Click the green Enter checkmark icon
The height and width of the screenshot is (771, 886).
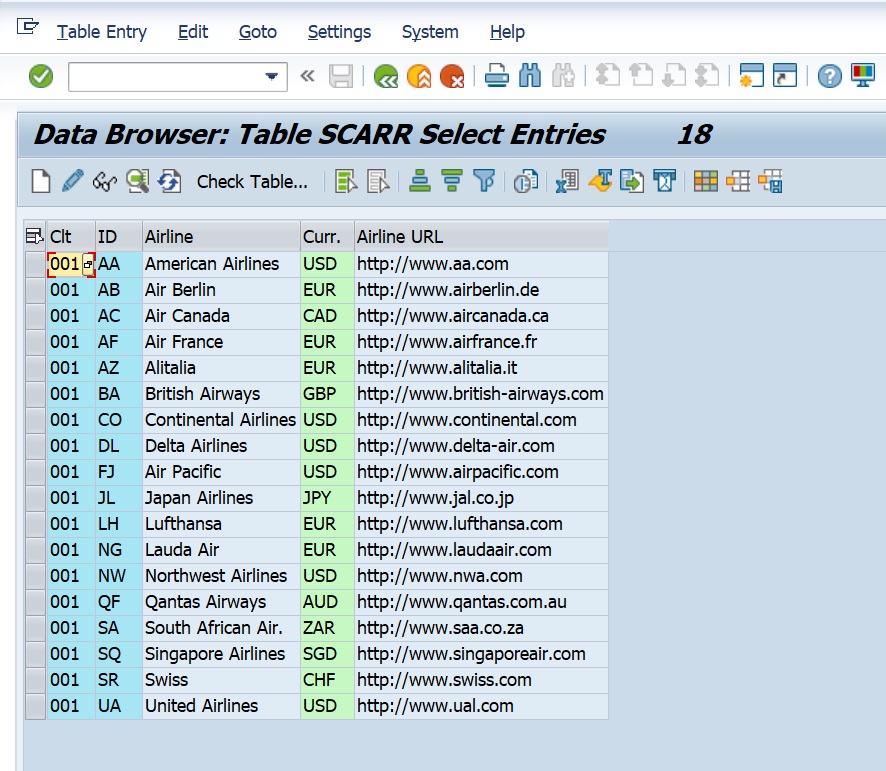point(41,76)
